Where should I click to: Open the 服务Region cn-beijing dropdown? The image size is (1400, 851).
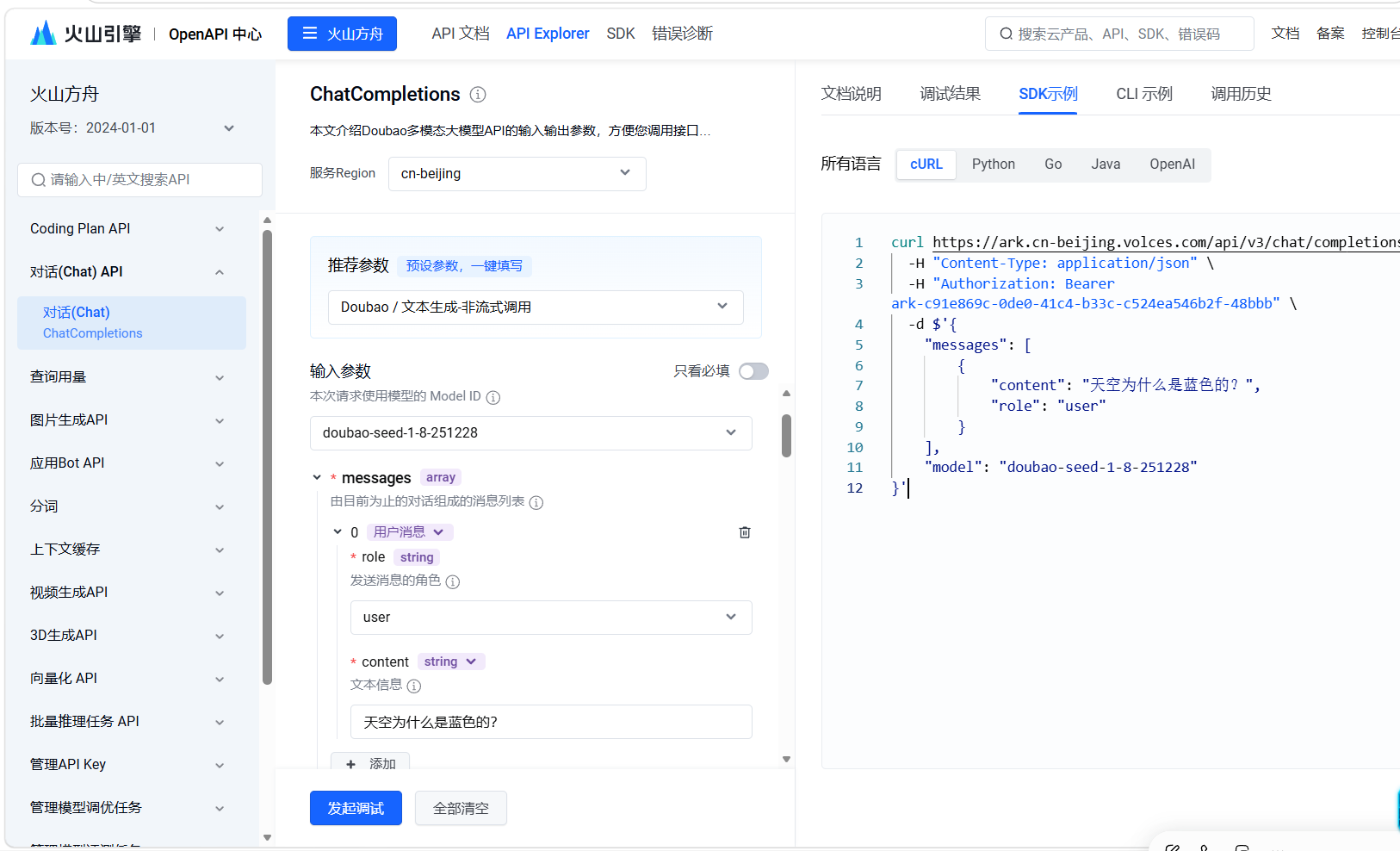pyautogui.click(x=517, y=173)
